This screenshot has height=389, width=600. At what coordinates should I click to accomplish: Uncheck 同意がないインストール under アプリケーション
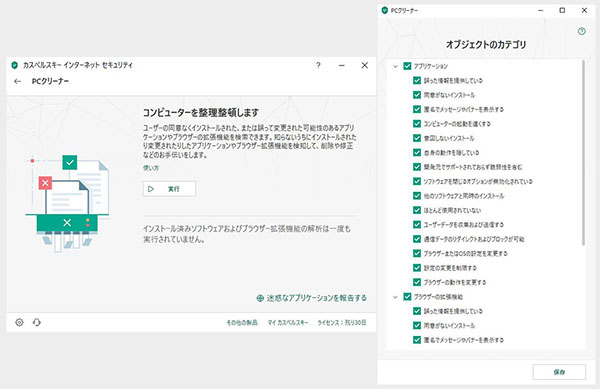[417, 95]
